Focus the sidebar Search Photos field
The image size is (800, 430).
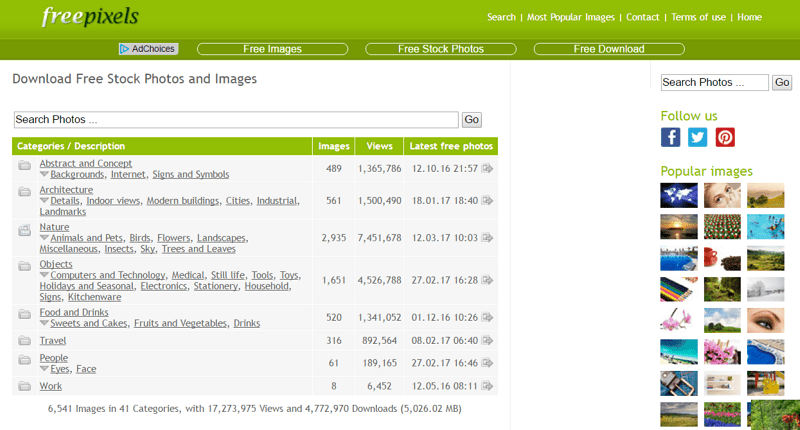[x=714, y=82]
